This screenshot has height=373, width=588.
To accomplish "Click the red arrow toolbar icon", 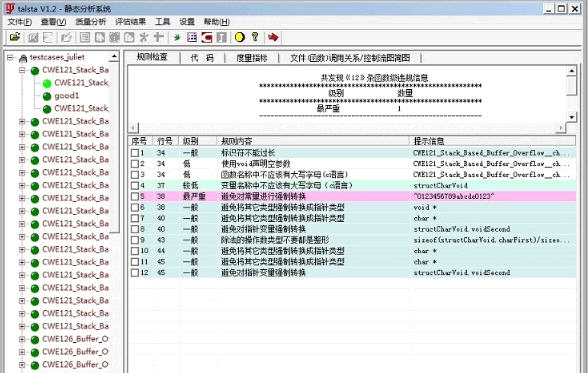I will click(273, 37).
